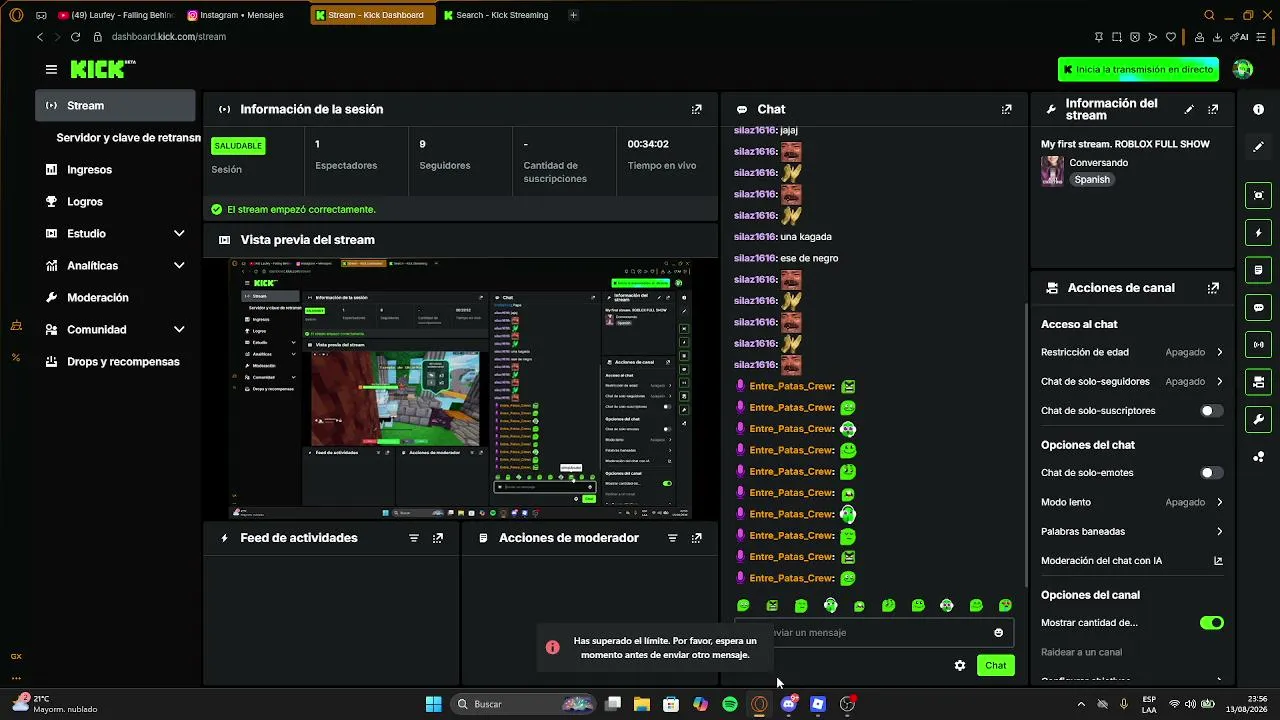Screen dimensions: 1280x720
Task: Switch to the Laufey Falling Behind tab
Action: (x=116, y=15)
